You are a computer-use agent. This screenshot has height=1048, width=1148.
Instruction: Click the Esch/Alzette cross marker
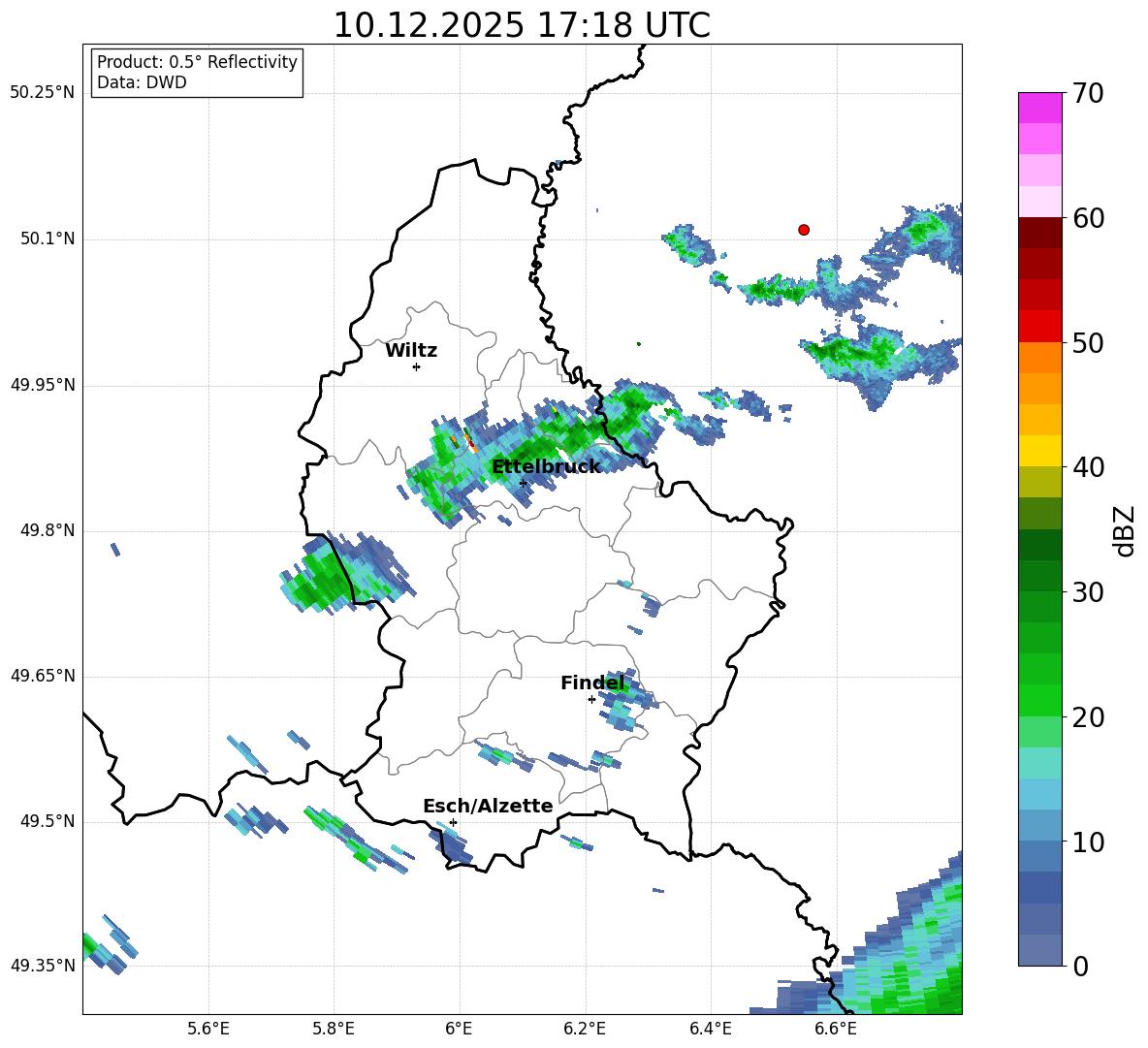[453, 822]
